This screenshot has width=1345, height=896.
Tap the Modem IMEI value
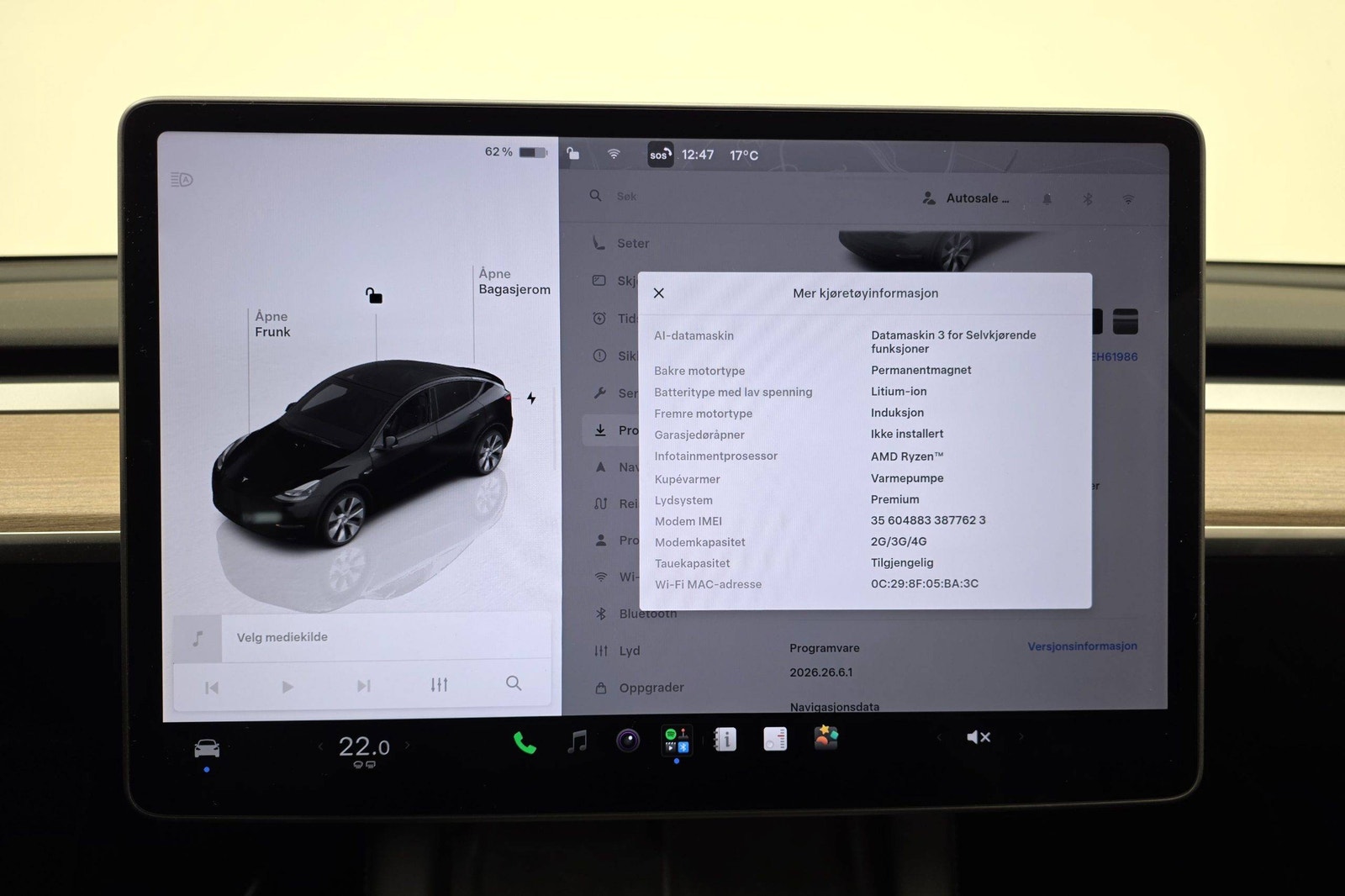[x=928, y=520]
